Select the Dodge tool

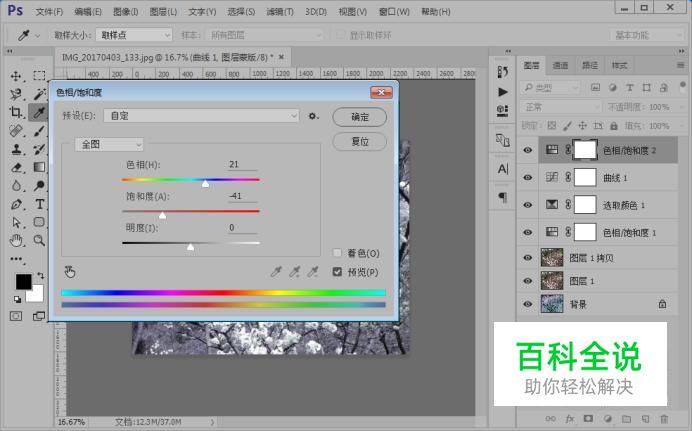(x=39, y=186)
